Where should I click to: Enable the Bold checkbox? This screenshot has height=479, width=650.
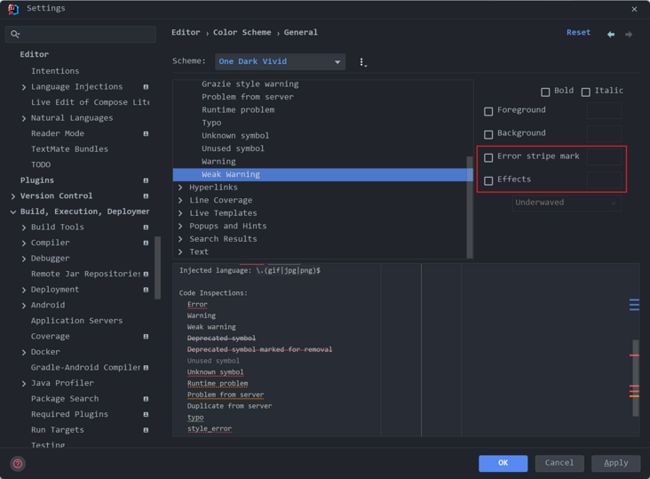(x=546, y=92)
